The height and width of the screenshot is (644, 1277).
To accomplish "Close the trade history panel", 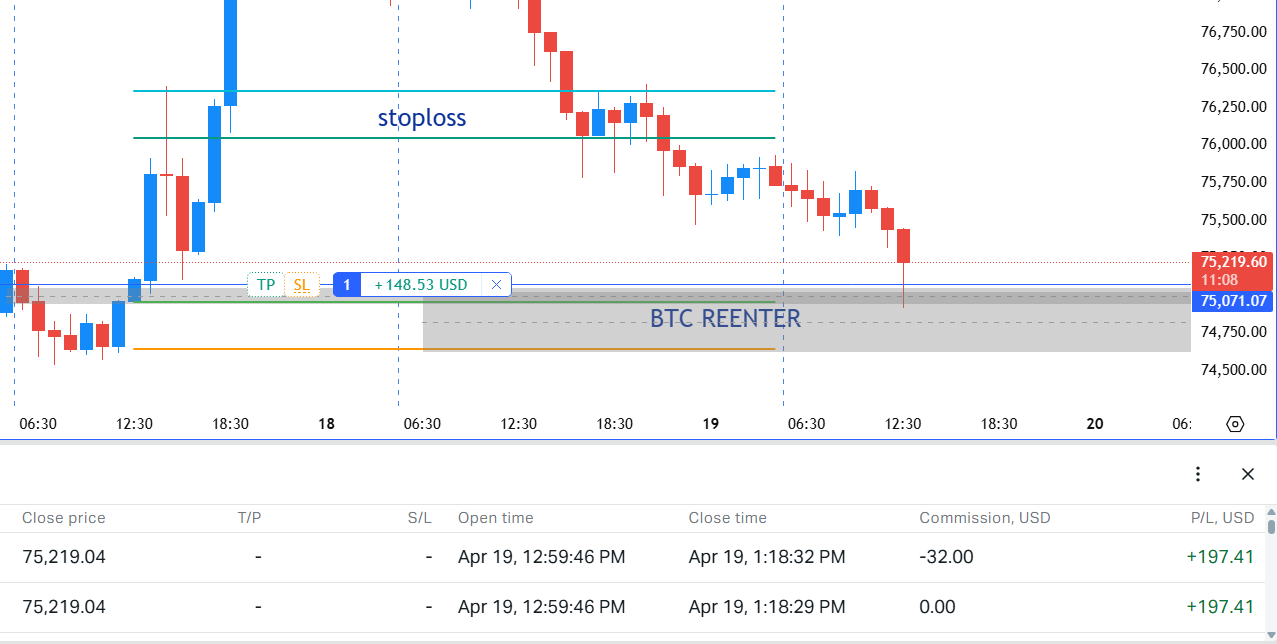I will coord(1247,474).
